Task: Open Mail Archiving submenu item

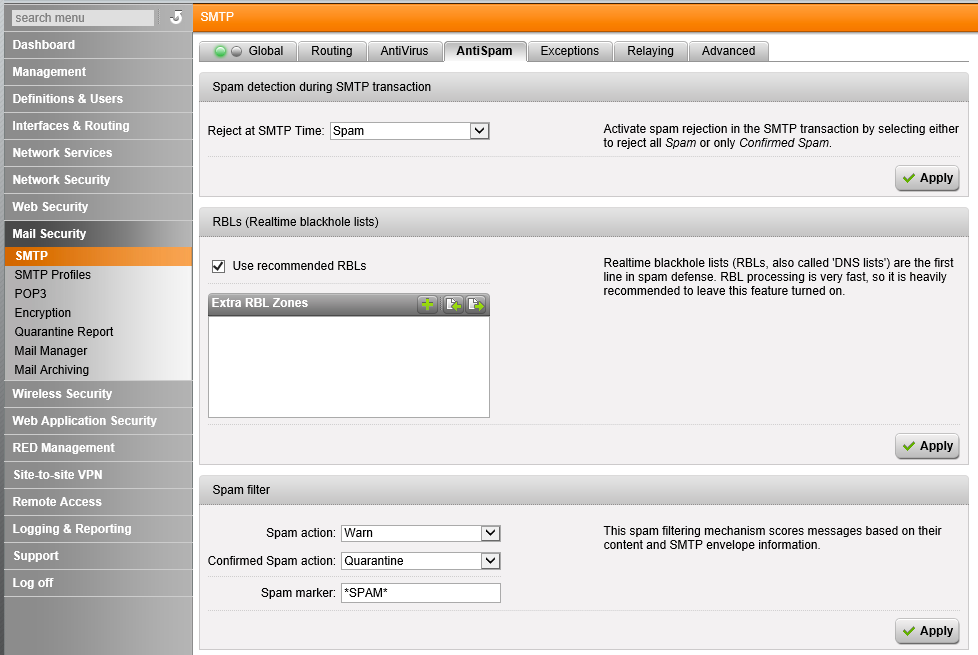Action: point(98,370)
